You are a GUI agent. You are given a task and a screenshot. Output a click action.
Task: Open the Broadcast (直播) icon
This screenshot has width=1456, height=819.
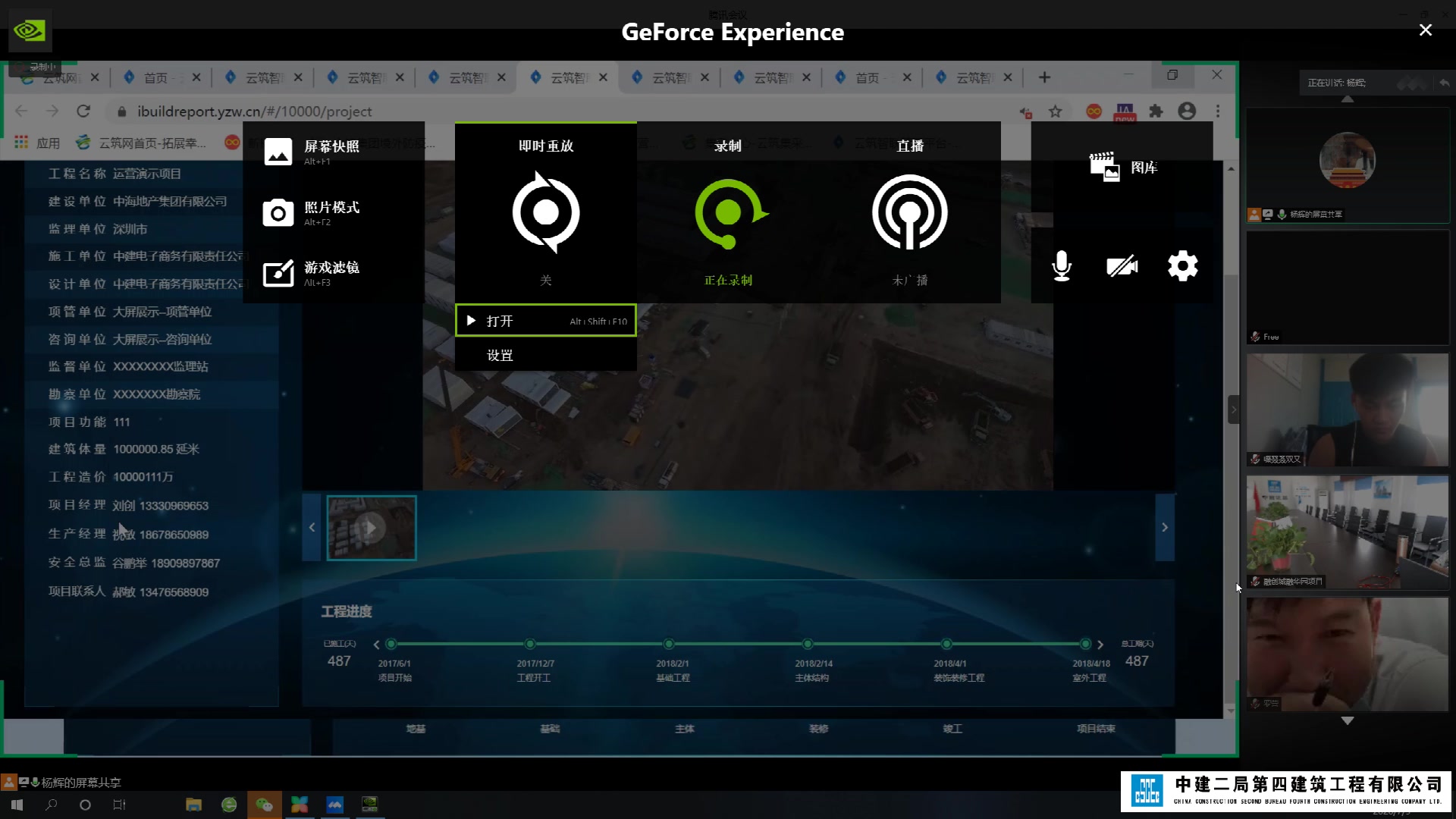tap(910, 212)
